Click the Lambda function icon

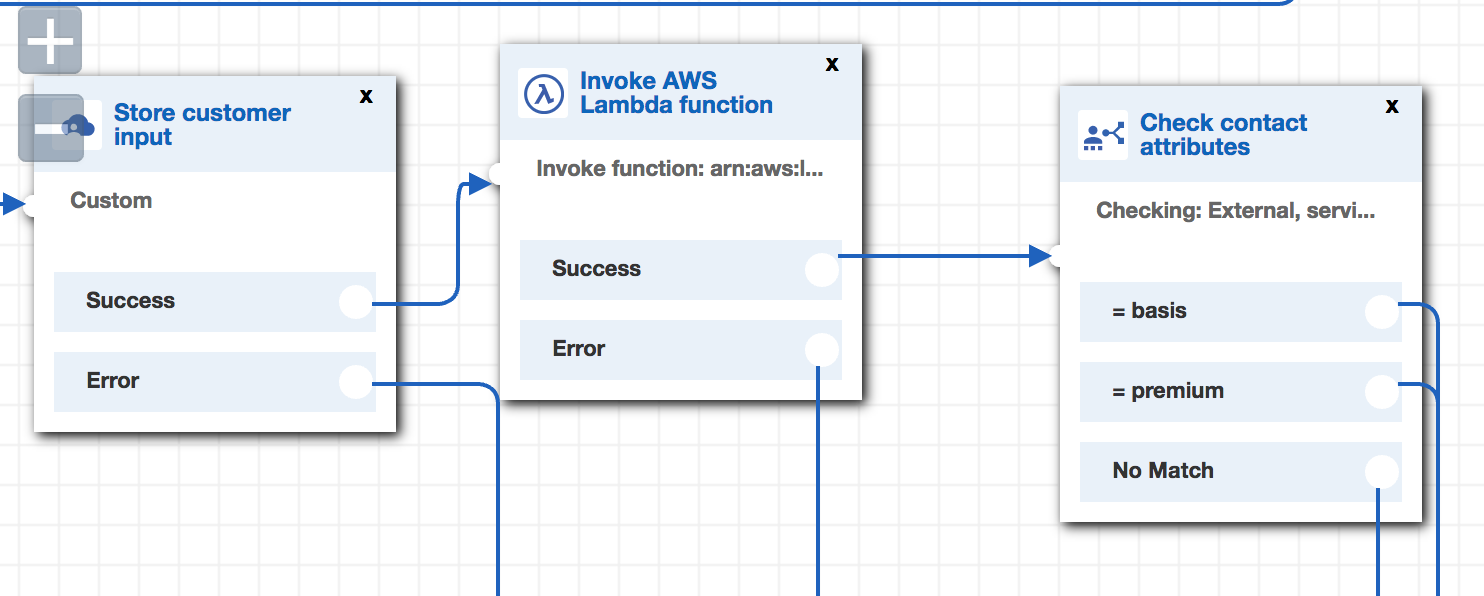click(543, 93)
